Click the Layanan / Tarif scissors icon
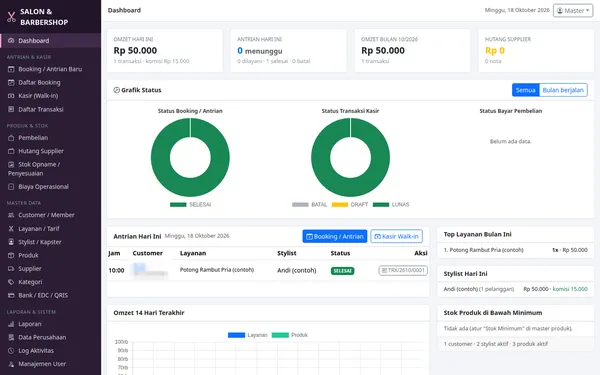Screen dimensions: 600x375 11,229
